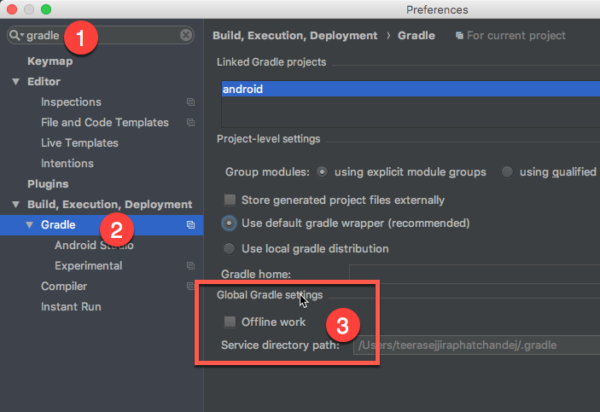
Task: Collapse the Gradle tree node
Action: (x=29, y=225)
